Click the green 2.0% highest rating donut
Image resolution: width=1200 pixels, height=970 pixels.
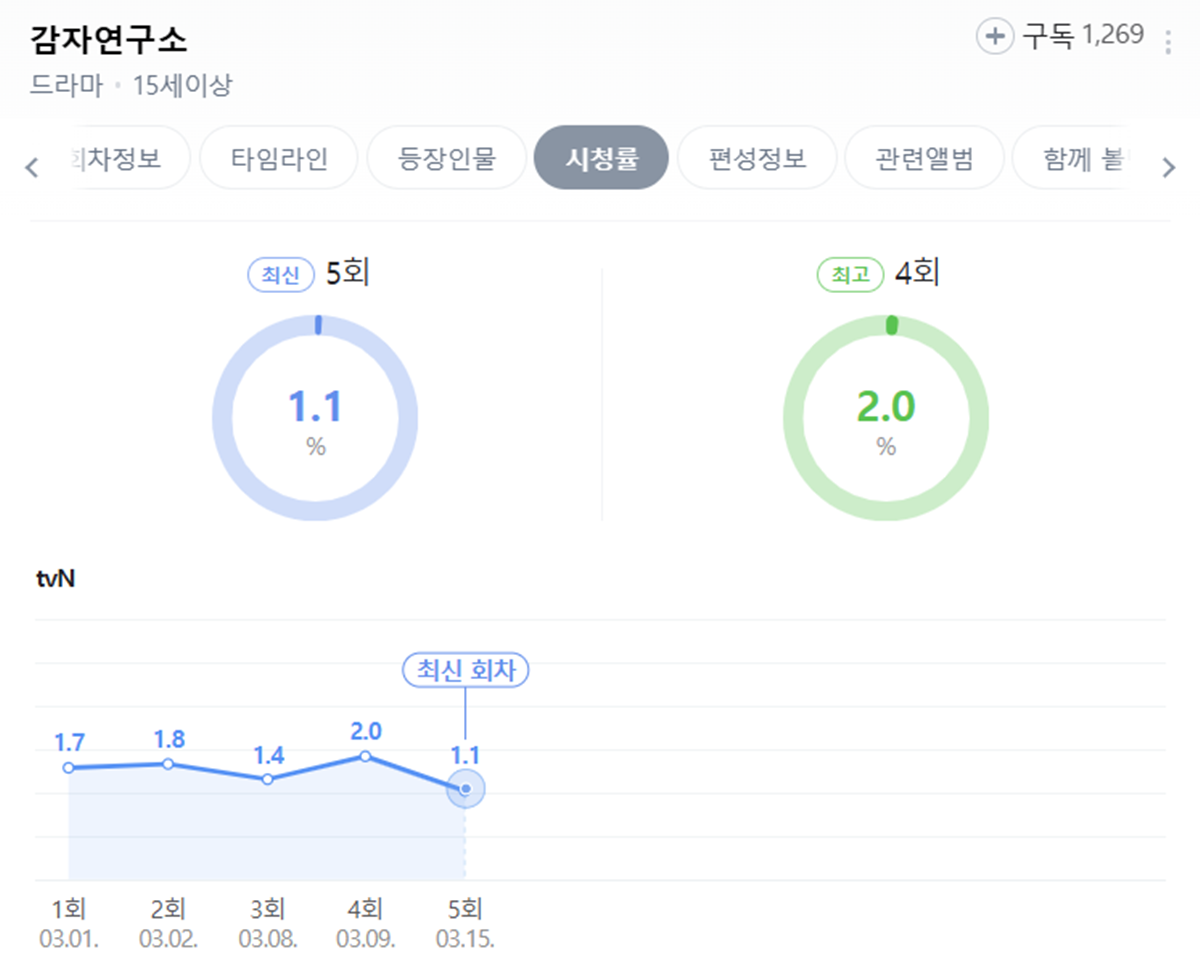coord(886,417)
